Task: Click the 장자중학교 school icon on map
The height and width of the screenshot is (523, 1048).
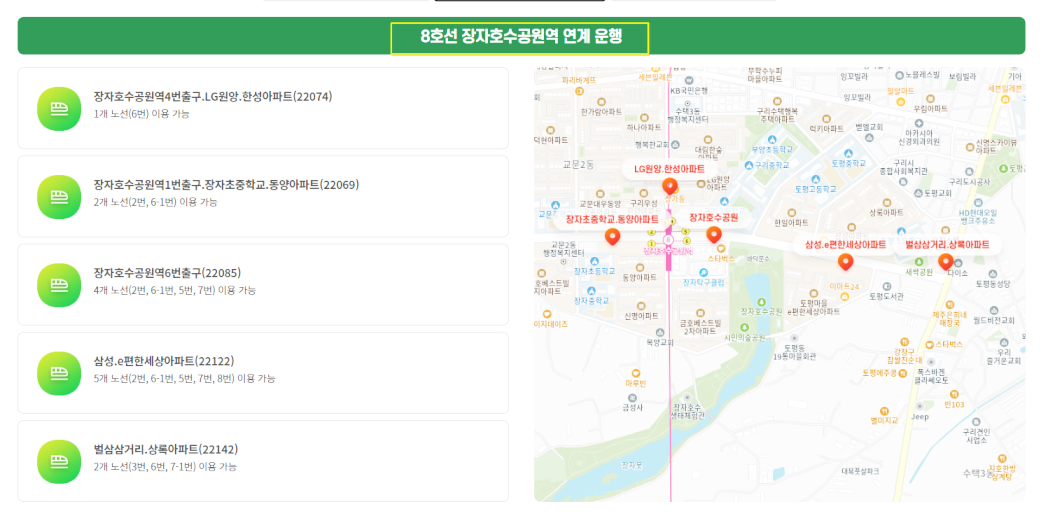Action: pos(592,290)
